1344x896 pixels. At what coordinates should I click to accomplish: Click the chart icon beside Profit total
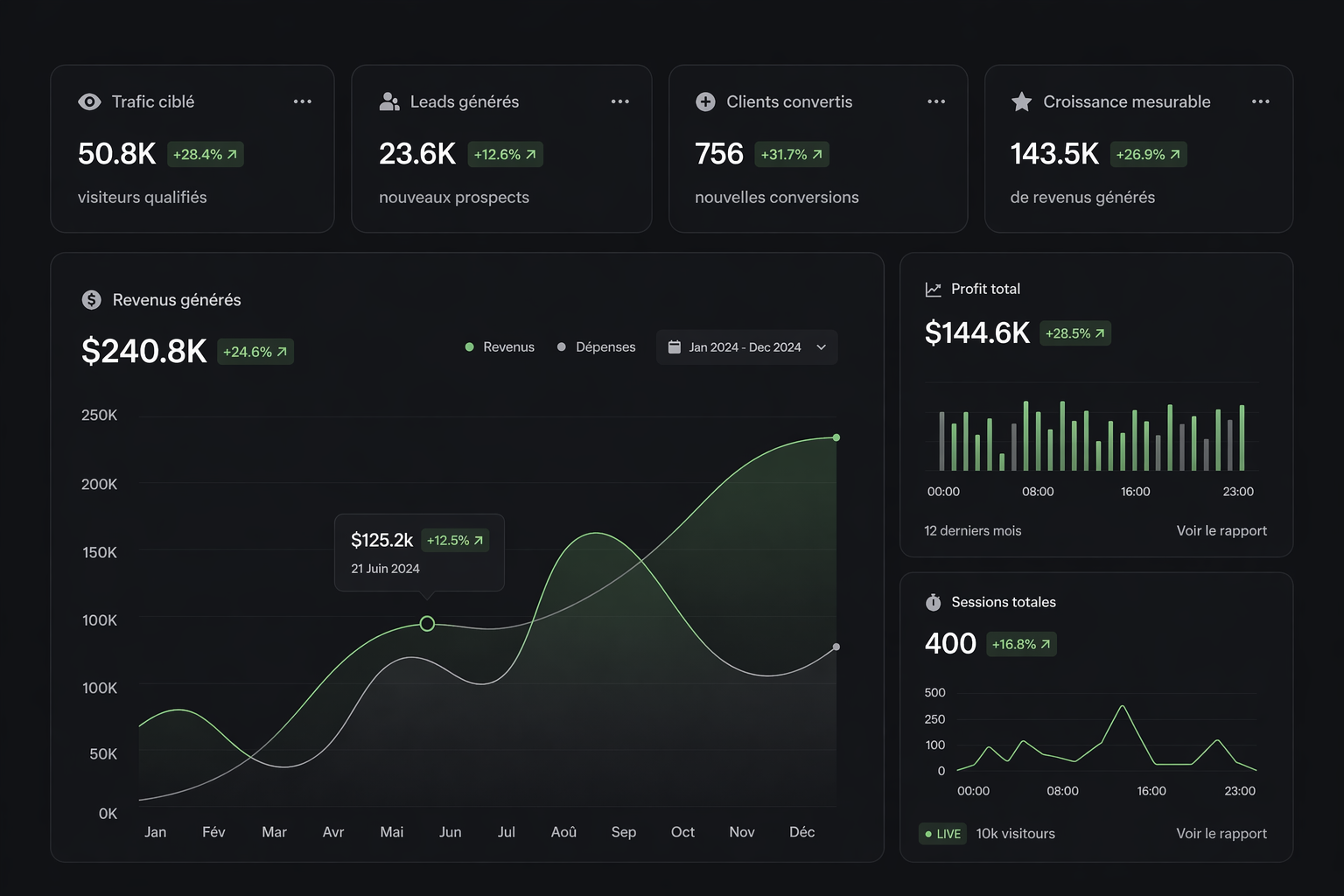pyautogui.click(x=934, y=290)
